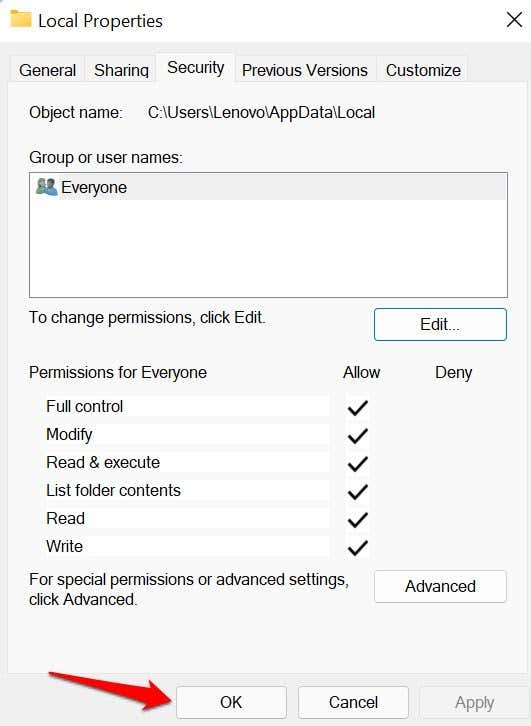Click the Edit... permissions button
Image resolution: width=531 pixels, height=726 pixels.
tap(440, 325)
